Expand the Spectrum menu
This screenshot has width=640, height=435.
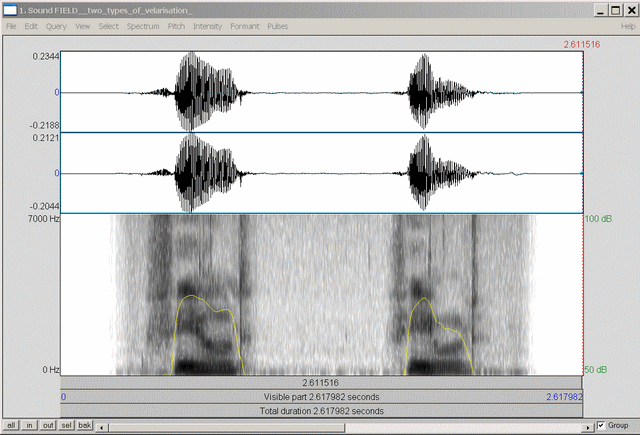(x=143, y=25)
